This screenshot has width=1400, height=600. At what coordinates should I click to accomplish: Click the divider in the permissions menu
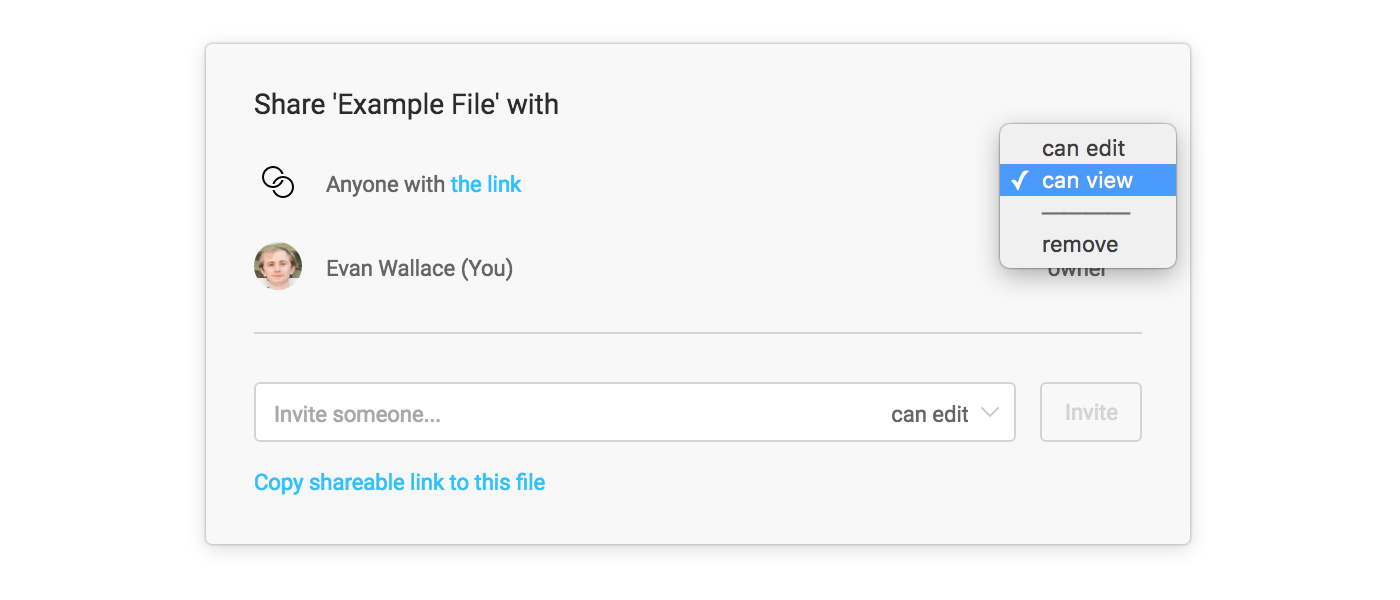[x=1086, y=212]
